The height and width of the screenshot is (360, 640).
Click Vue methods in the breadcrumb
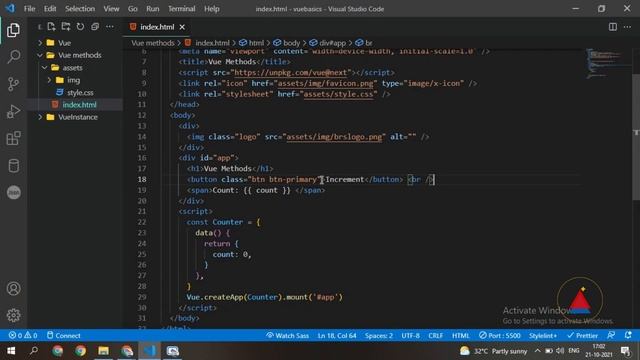(153, 43)
